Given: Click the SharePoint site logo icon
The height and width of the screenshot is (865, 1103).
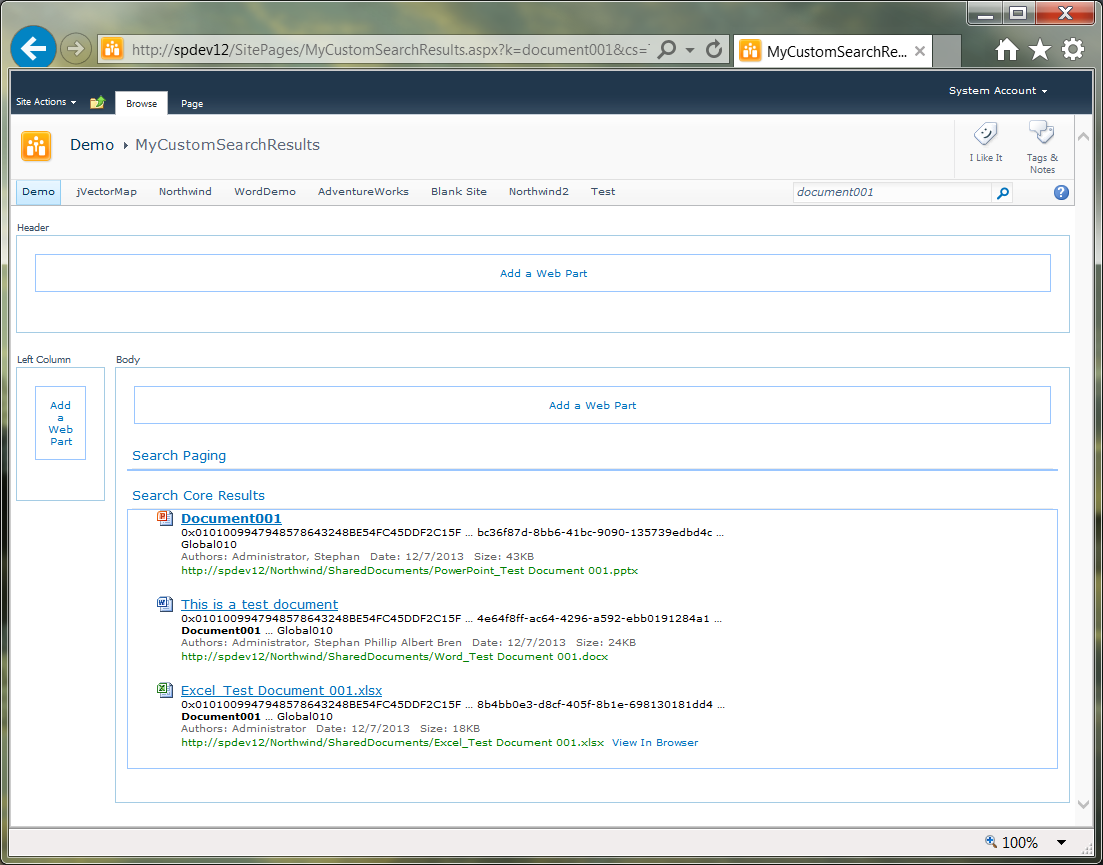Looking at the screenshot, I should 36,145.
